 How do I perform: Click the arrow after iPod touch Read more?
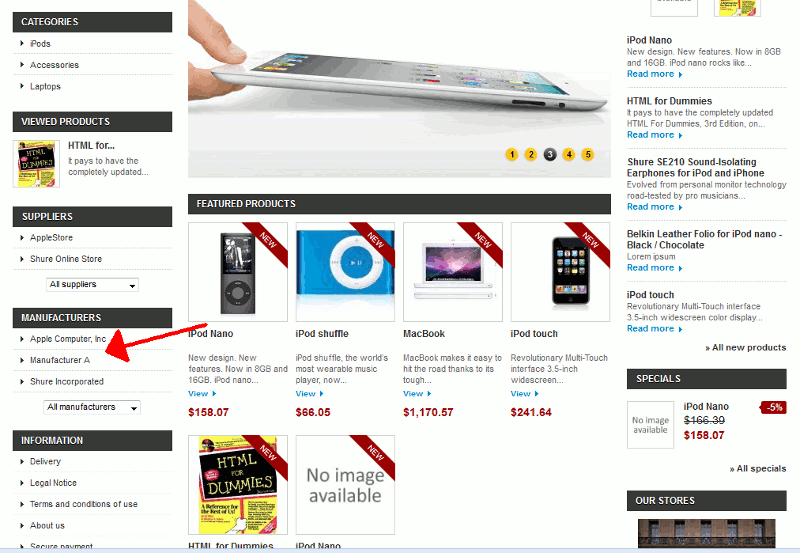point(681,329)
